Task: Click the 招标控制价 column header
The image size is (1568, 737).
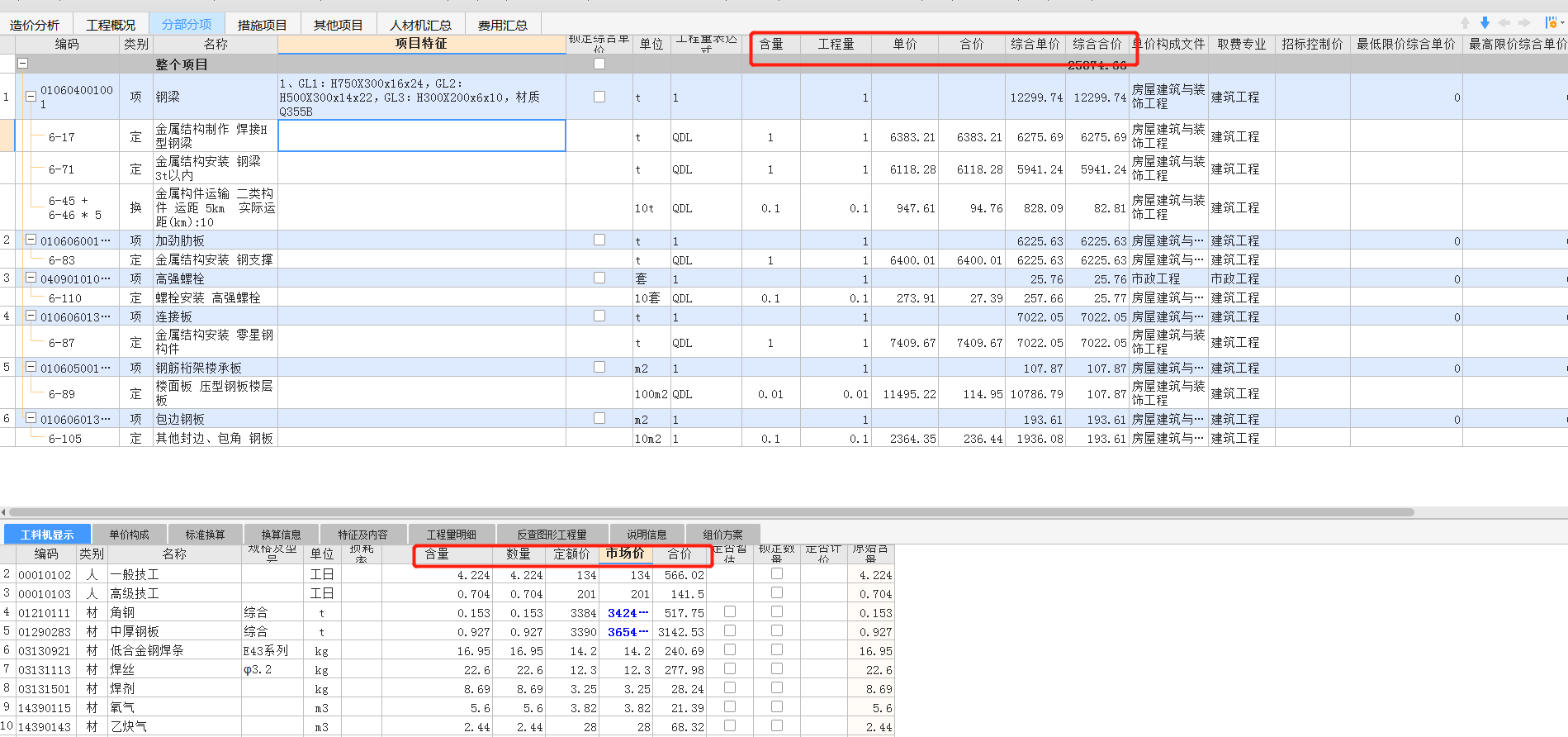Action: (1313, 44)
